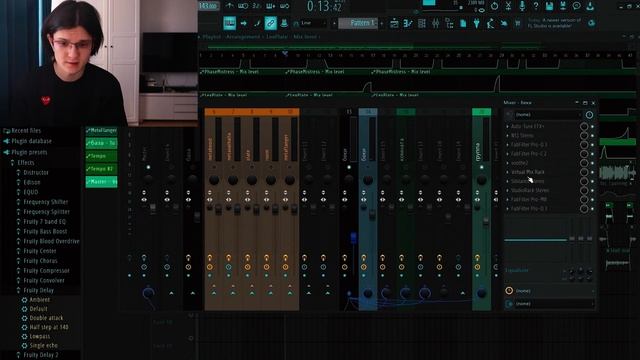Image resolution: width=640 pixels, height=360 pixels.
Task: Open the project picker document icon
Action: pyautogui.click(x=463, y=23)
